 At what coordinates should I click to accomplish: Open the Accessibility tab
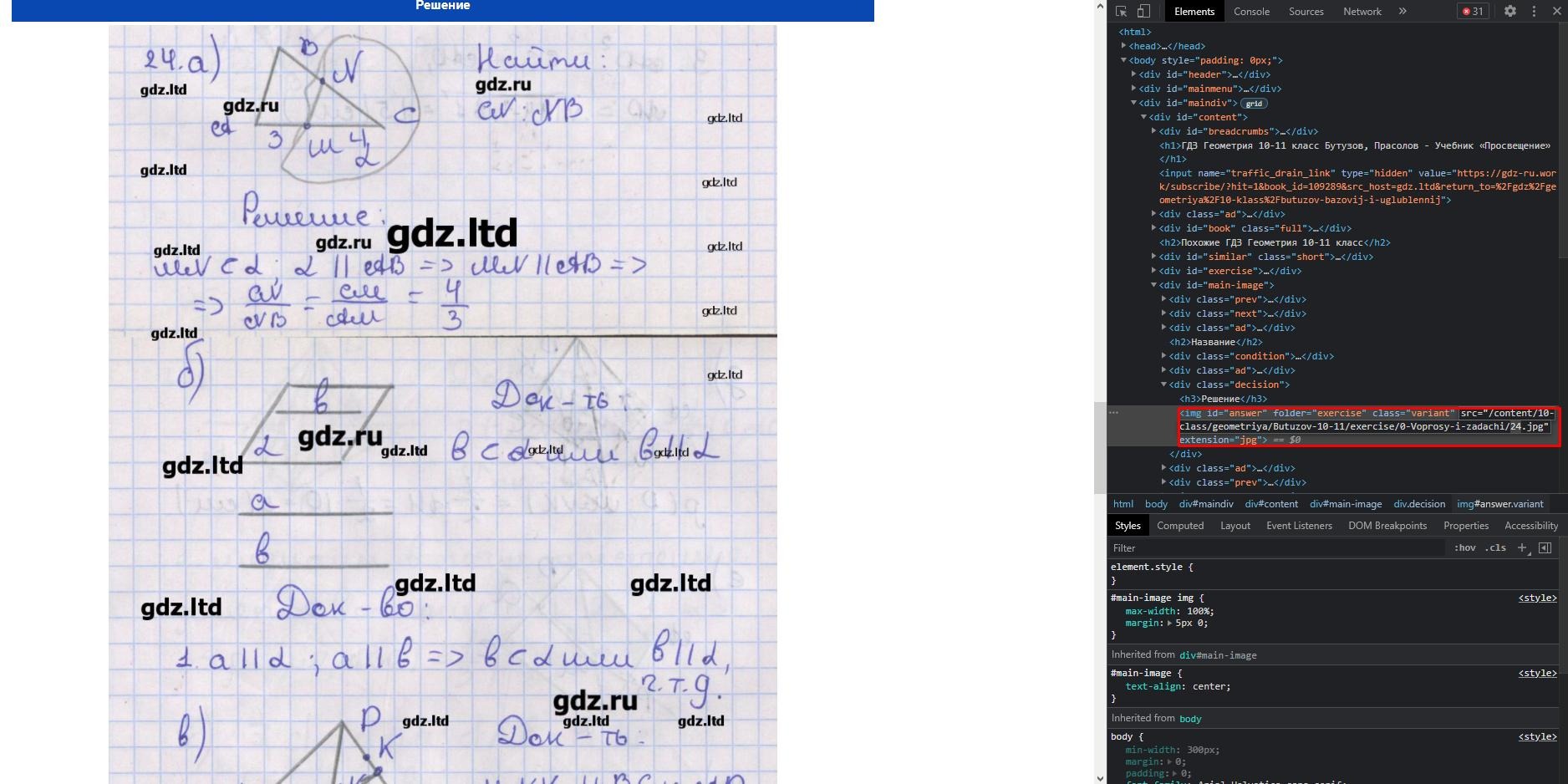(1531, 526)
